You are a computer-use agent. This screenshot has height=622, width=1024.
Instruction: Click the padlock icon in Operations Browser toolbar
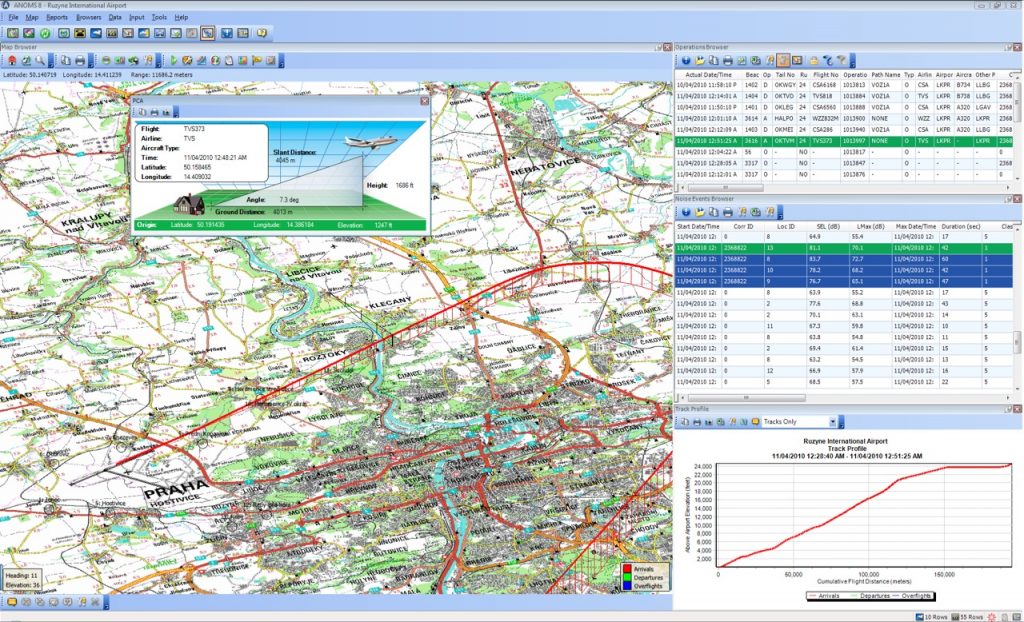coord(814,61)
